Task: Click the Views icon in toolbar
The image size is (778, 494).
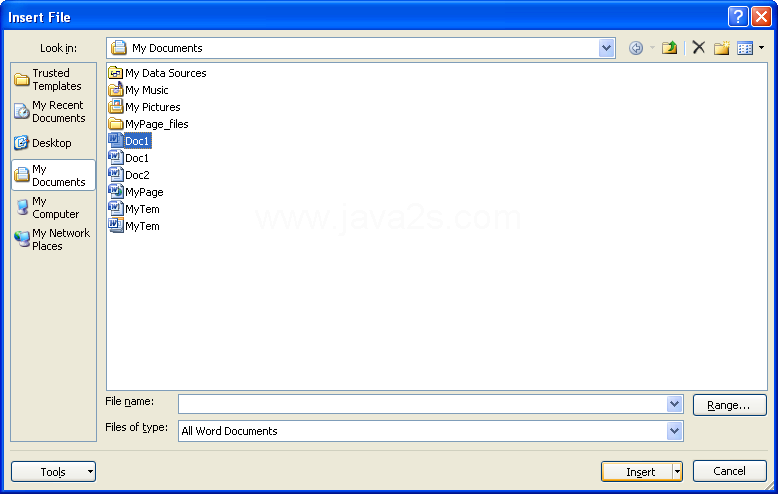Action: [745, 48]
